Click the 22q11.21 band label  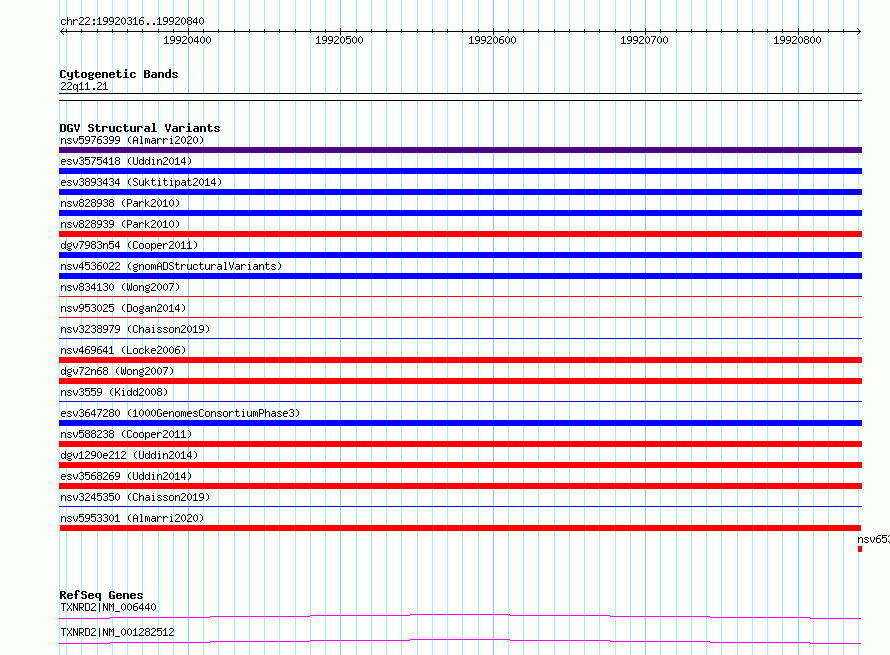(84, 86)
